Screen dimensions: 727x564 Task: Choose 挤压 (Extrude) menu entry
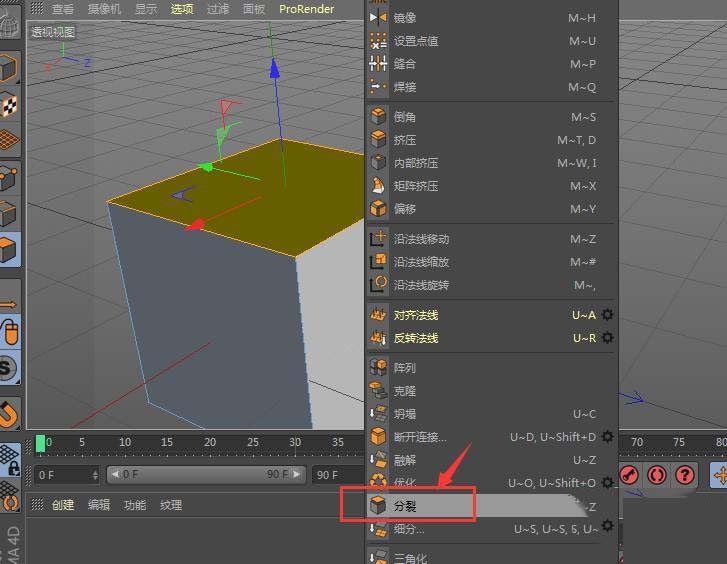(491, 140)
